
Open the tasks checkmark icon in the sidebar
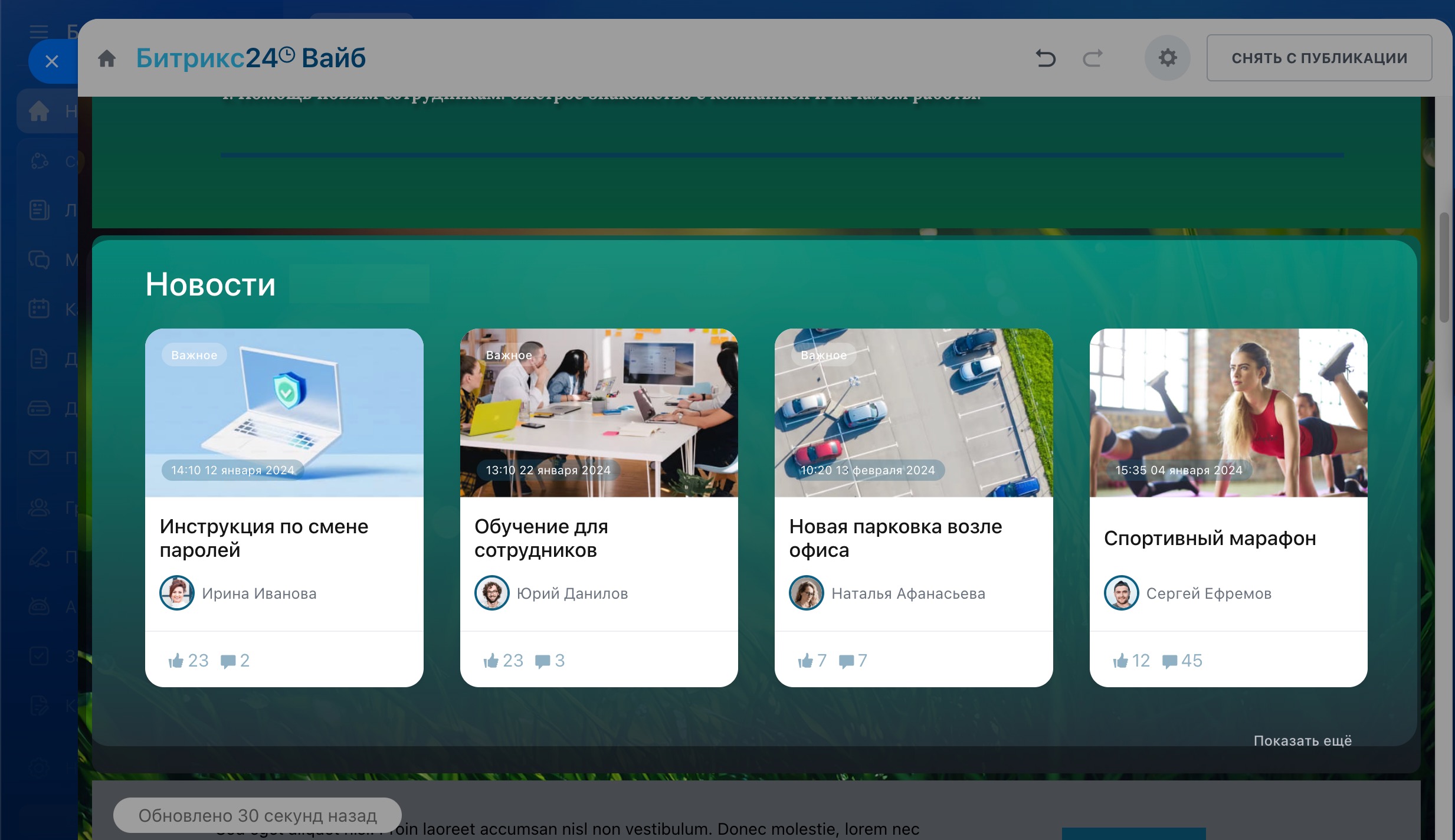tap(39, 656)
